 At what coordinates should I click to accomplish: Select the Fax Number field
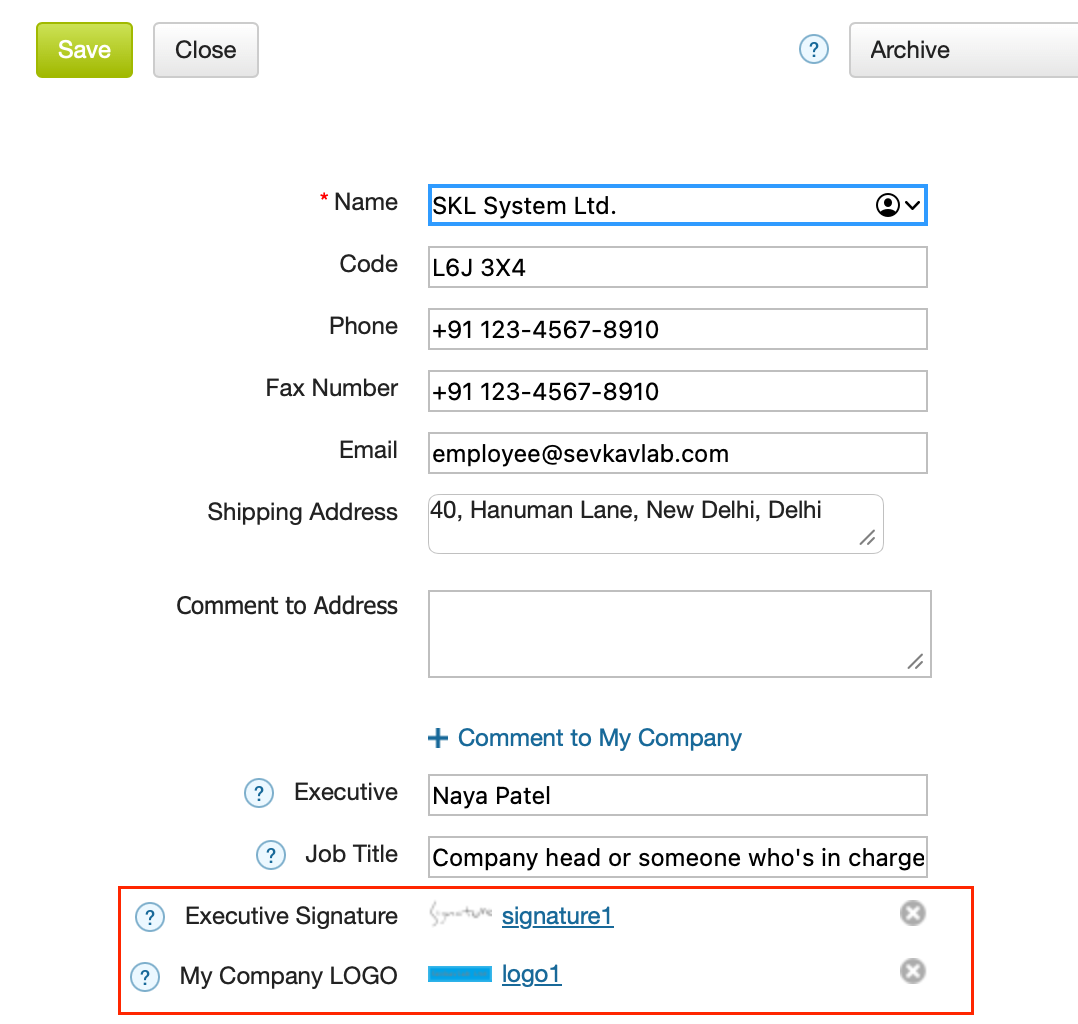(x=677, y=391)
